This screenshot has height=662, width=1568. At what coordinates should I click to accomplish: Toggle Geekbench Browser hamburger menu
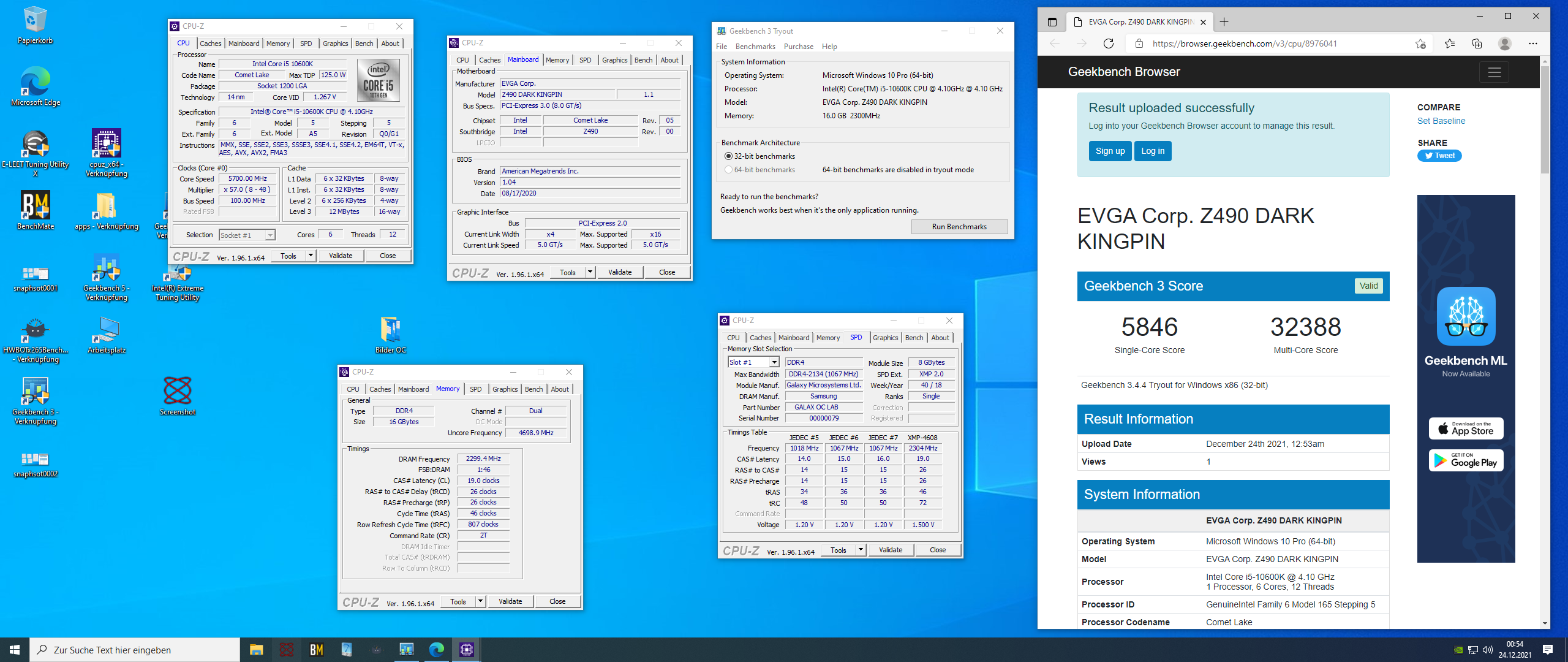(1494, 72)
